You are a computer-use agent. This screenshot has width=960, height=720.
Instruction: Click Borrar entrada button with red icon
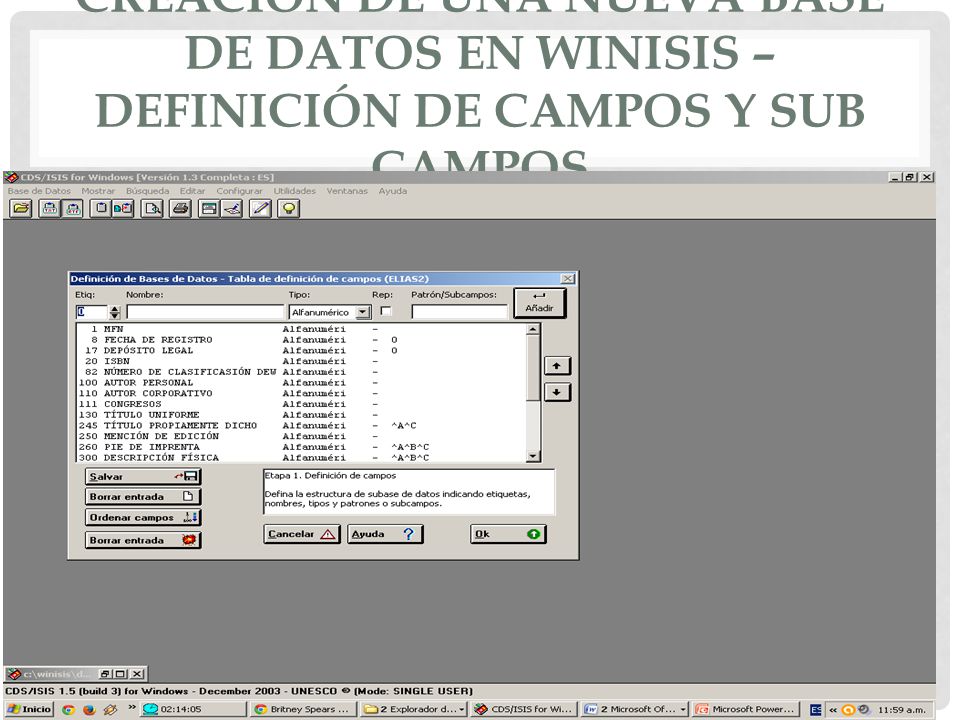pos(143,540)
